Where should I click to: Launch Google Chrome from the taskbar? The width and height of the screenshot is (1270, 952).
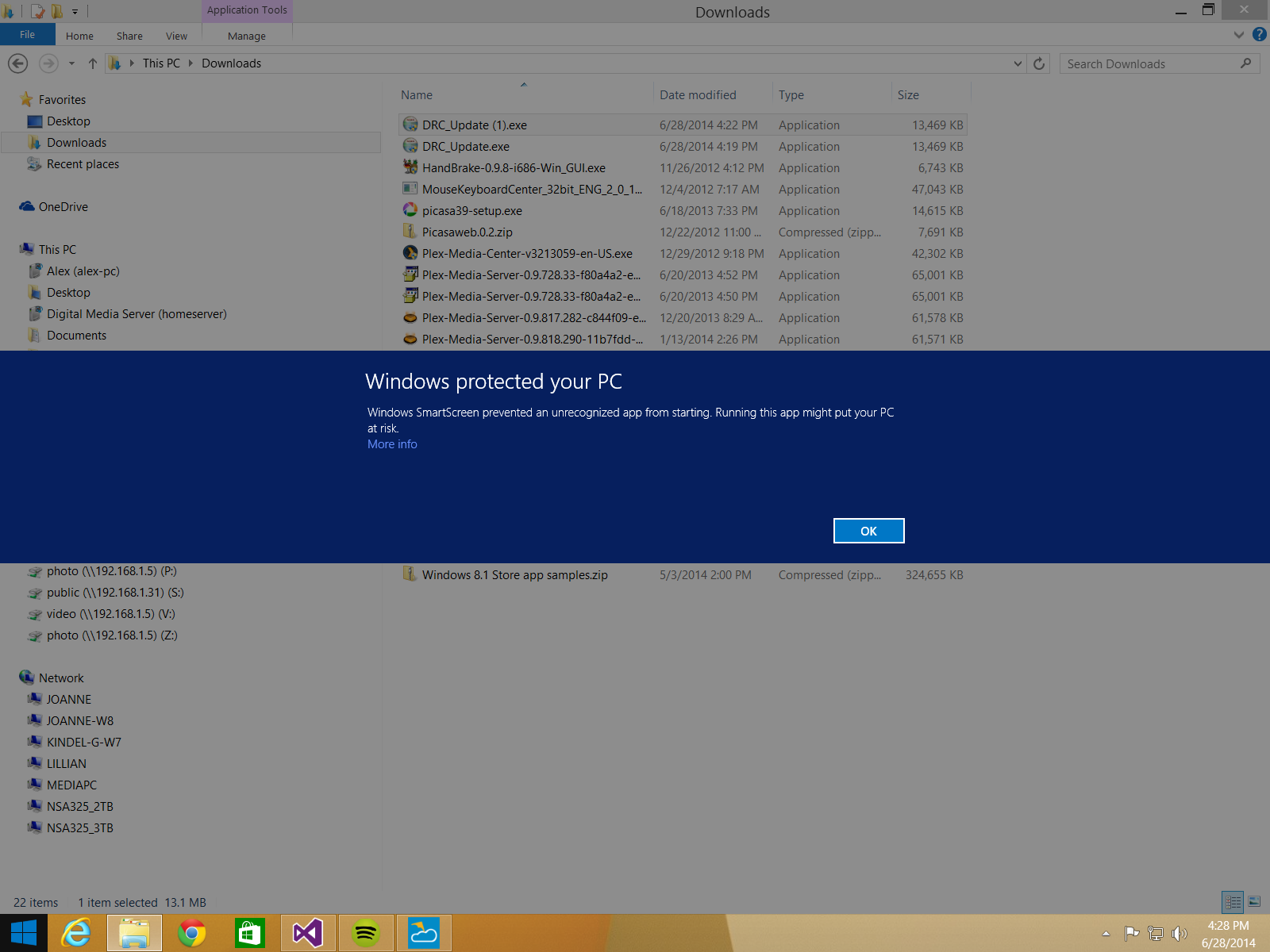(191, 933)
